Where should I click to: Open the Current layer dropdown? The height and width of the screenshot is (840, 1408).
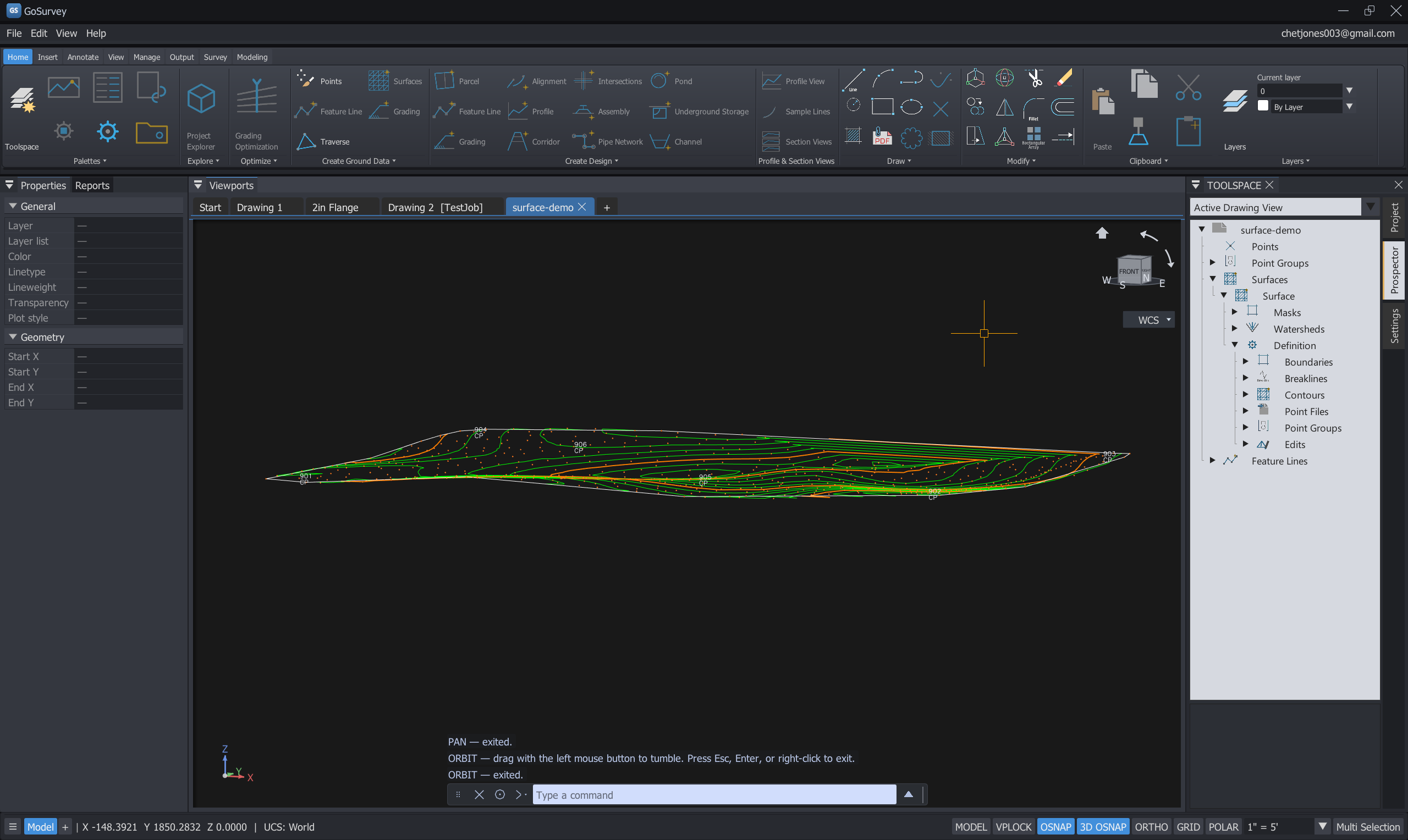(x=1349, y=91)
